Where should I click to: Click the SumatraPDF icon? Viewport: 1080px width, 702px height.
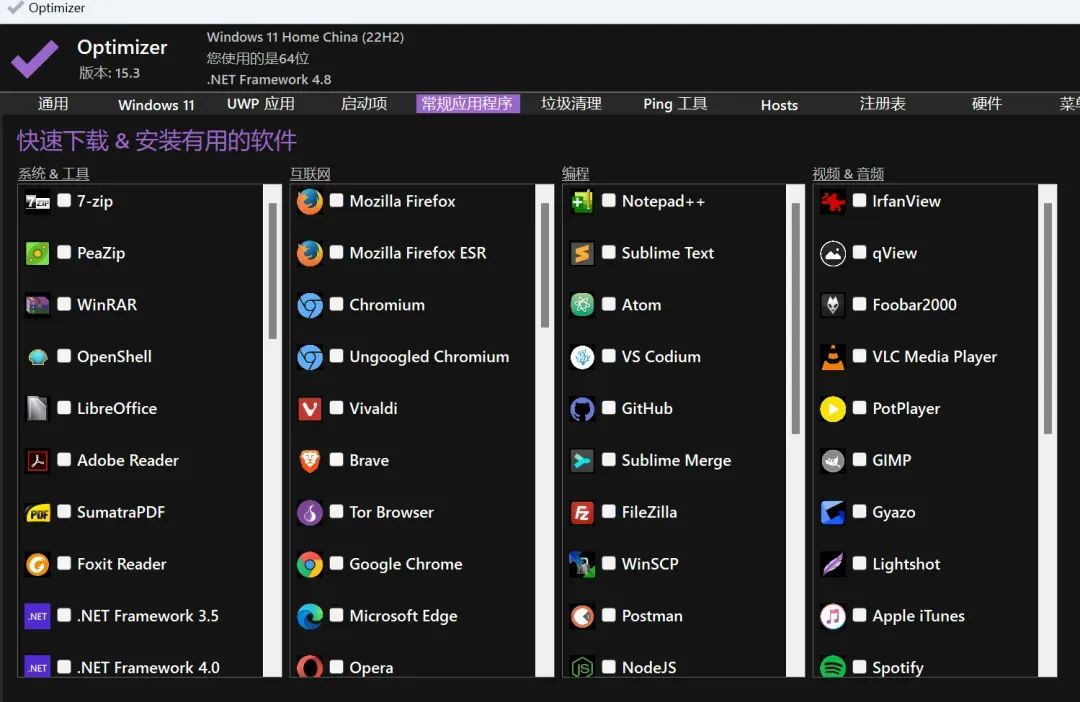coord(37,513)
